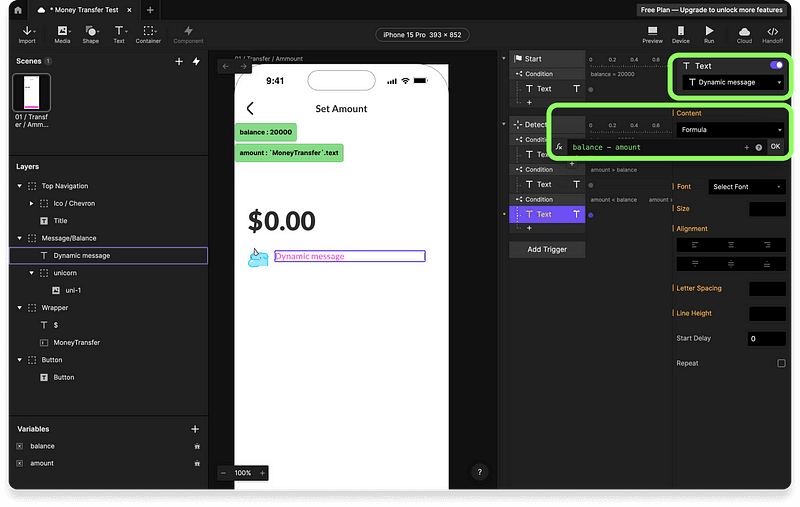Edit the Start Delay value
The image size is (800, 507).
click(x=767, y=339)
